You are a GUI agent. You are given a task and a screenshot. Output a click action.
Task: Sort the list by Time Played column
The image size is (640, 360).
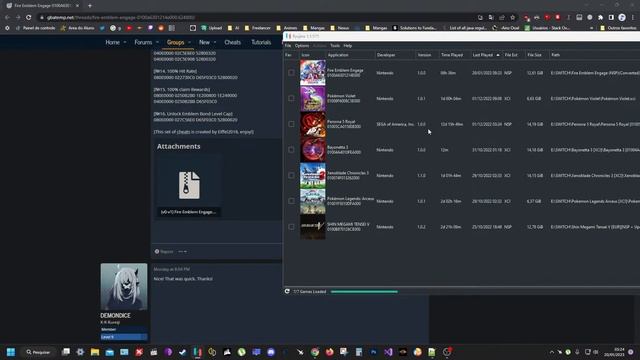tap(454, 55)
